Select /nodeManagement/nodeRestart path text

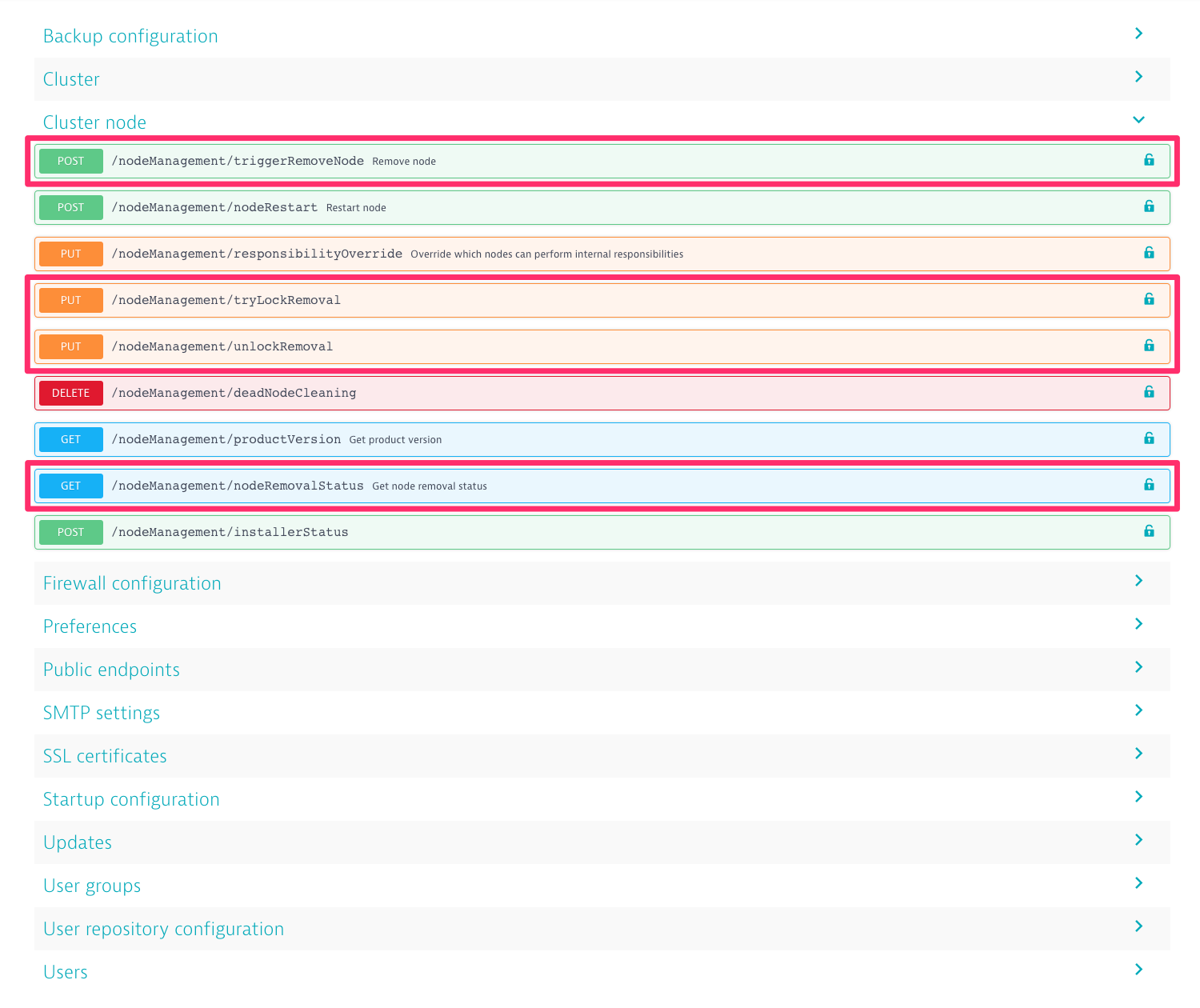click(x=214, y=207)
